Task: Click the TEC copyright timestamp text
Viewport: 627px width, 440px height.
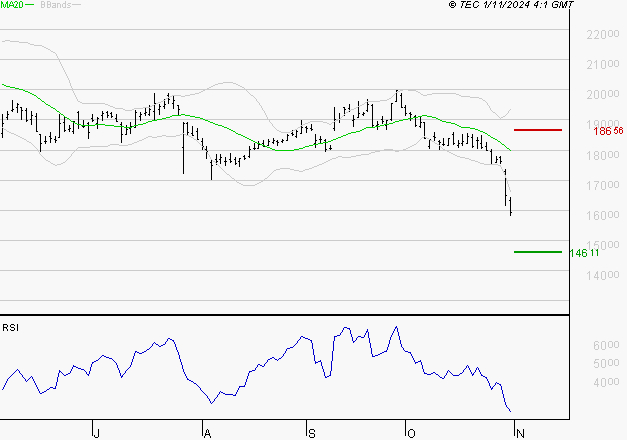Action: [511, 5]
